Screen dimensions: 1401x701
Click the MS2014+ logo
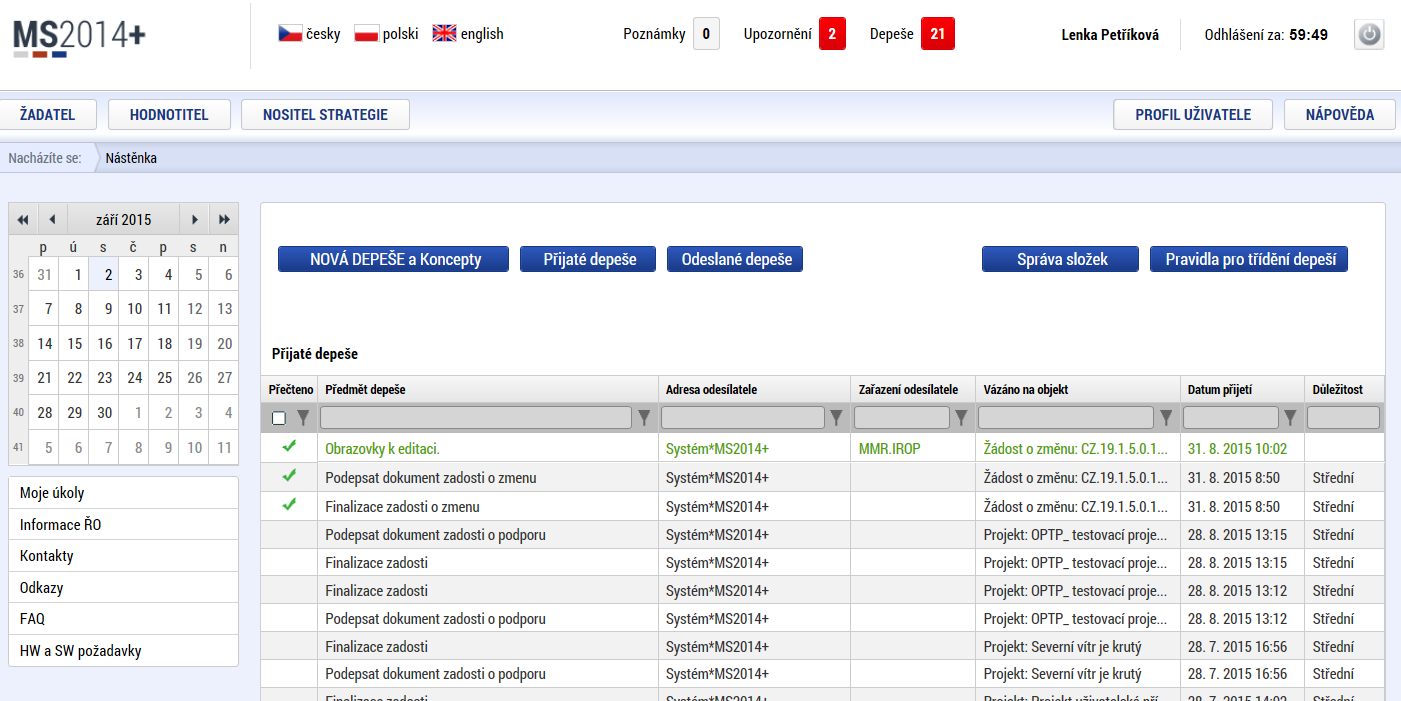point(79,38)
